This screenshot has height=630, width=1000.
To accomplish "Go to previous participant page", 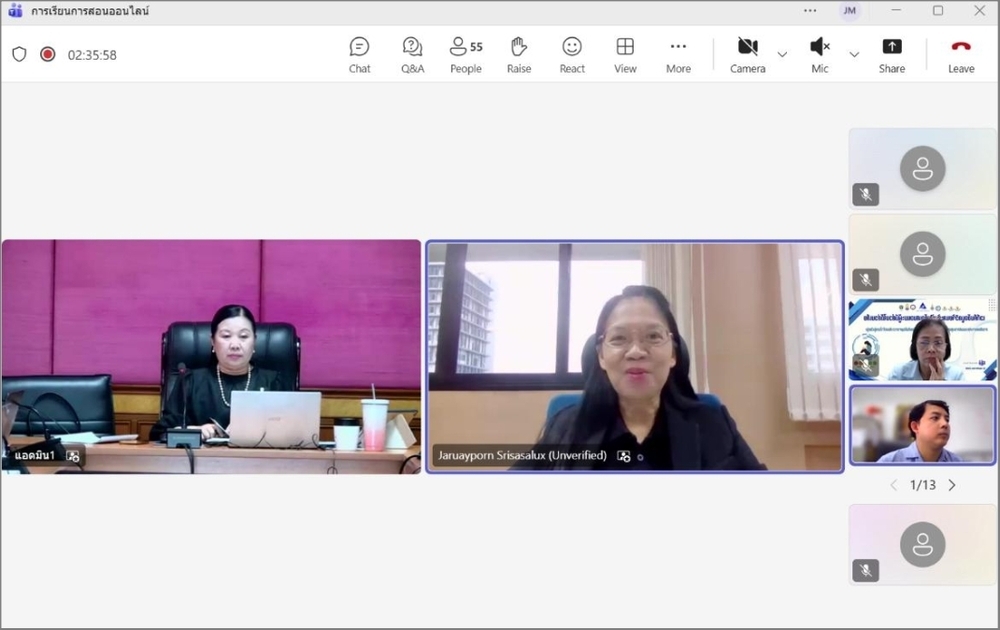I will coord(894,485).
